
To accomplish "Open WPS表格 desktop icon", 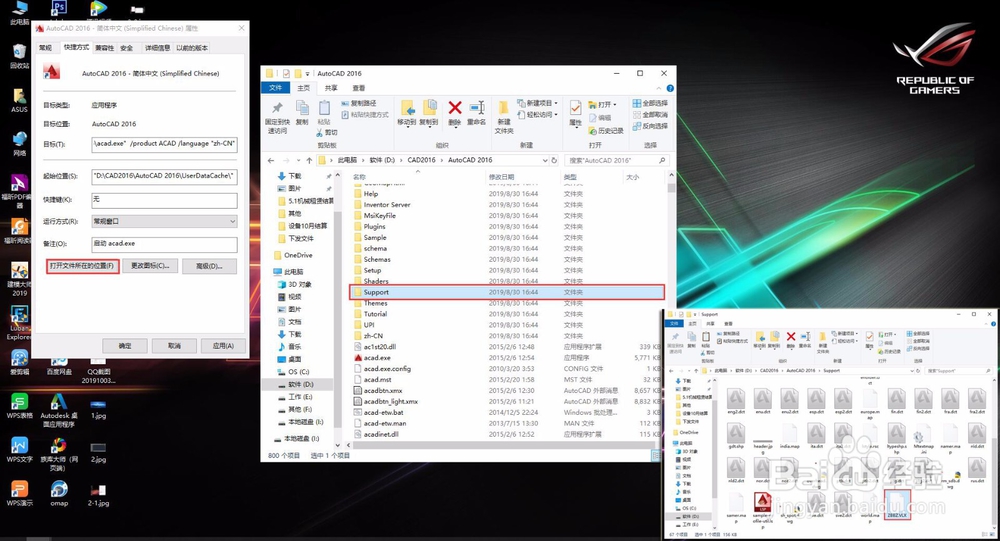I will [x=19, y=406].
